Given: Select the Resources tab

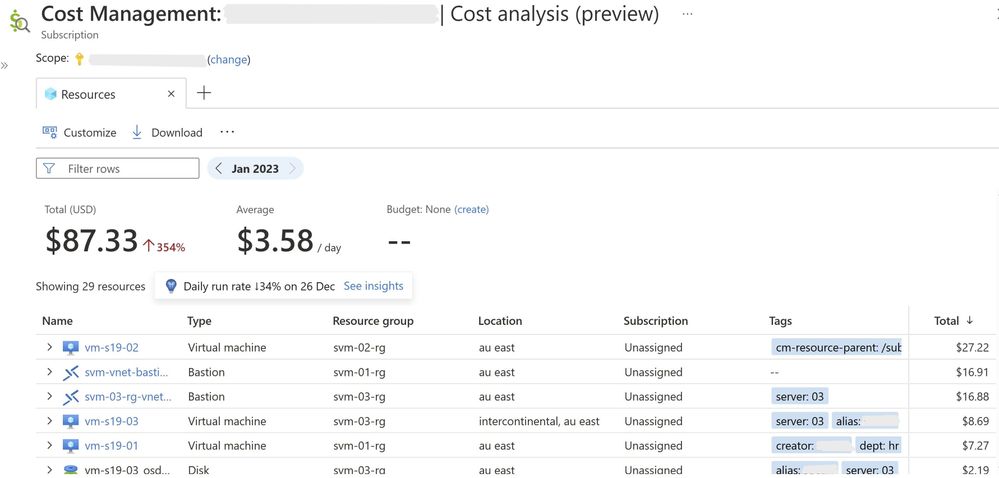Looking at the screenshot, I should (x=88, y=94).
